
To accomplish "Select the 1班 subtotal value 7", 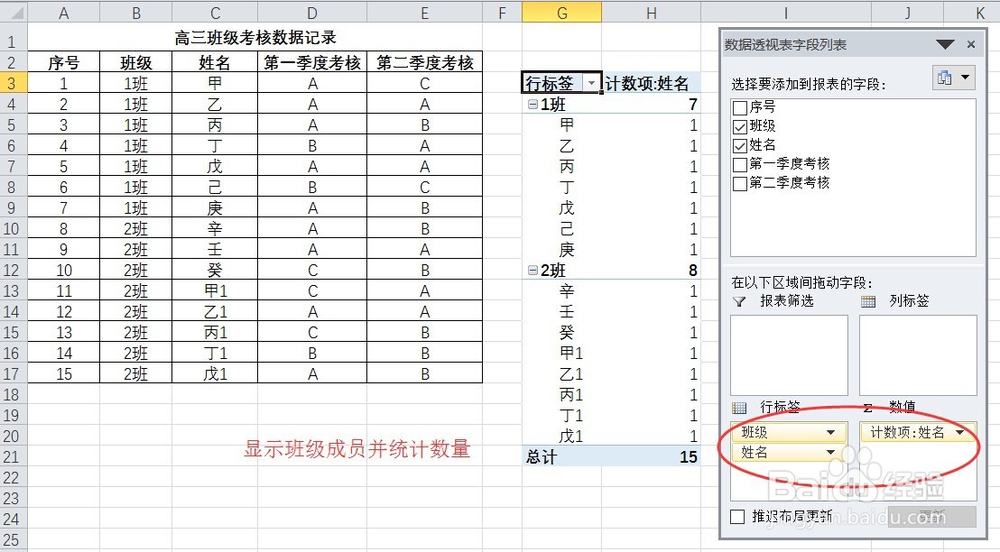I will pyautogui.click(x=651, y=105).
